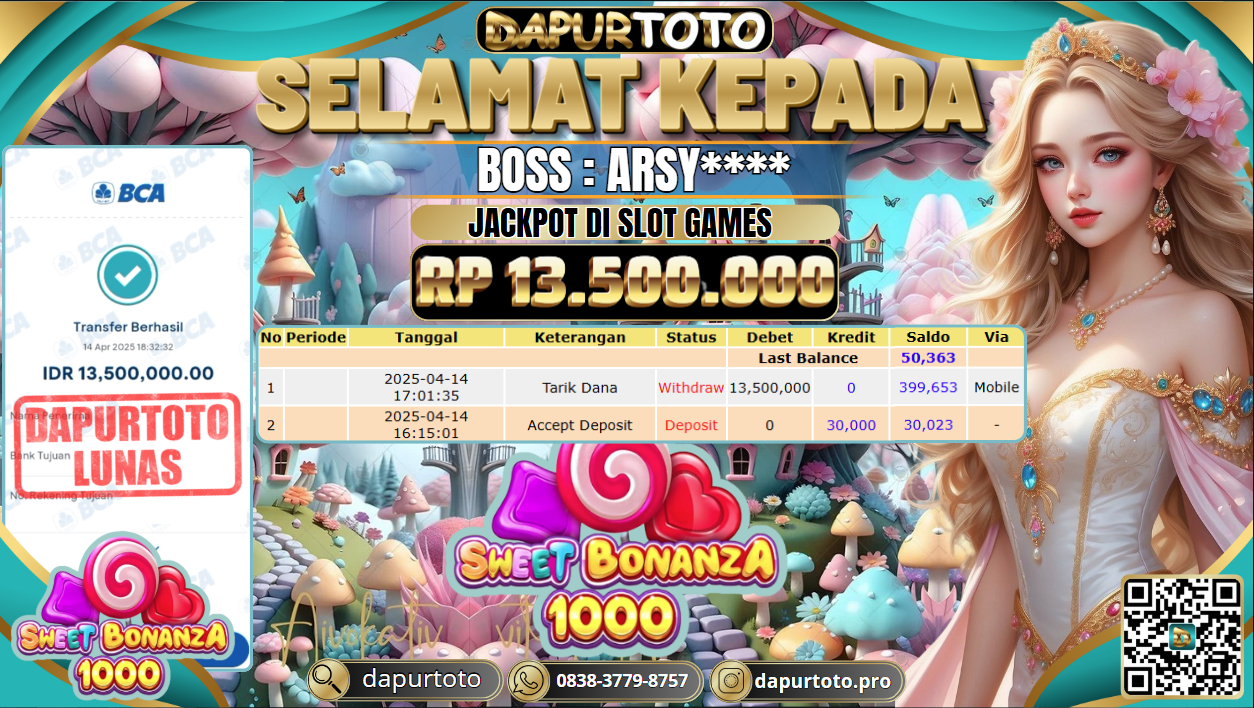
Task: Click the RP 13.500.000 jackpot banner
Action: point(625,283)
